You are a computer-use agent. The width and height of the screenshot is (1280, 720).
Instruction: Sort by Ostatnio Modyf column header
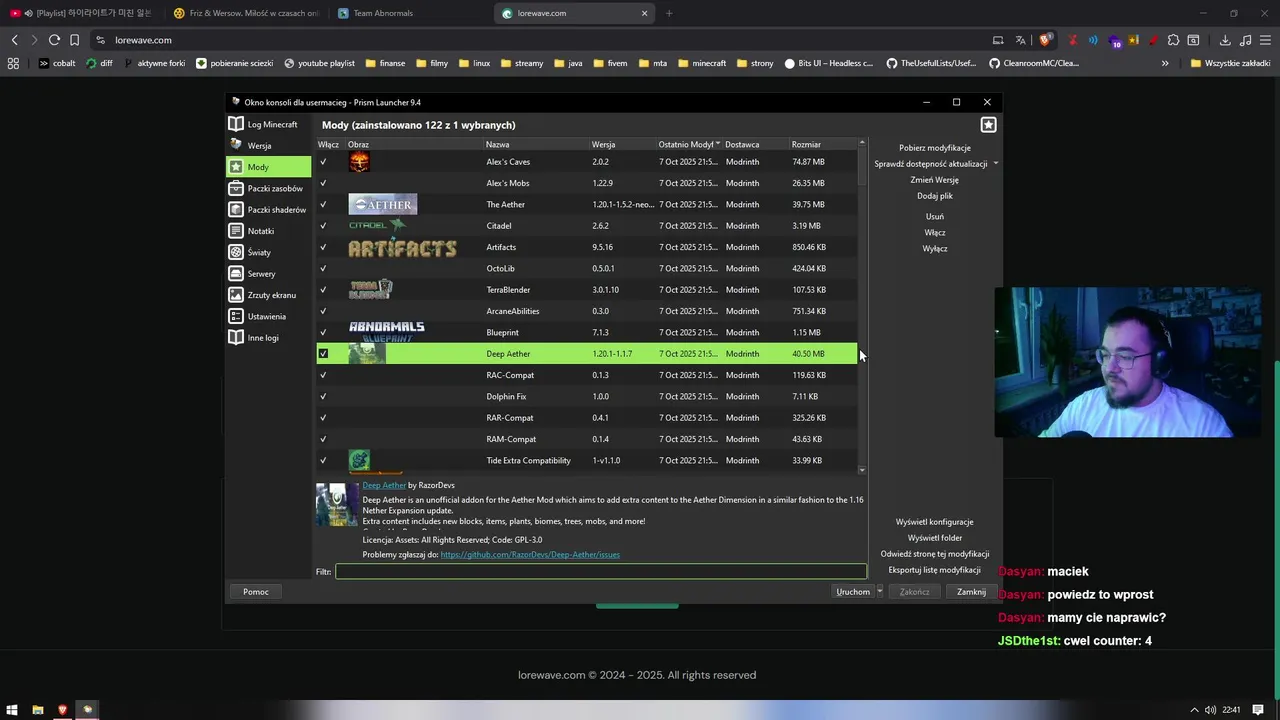(689, 144)
